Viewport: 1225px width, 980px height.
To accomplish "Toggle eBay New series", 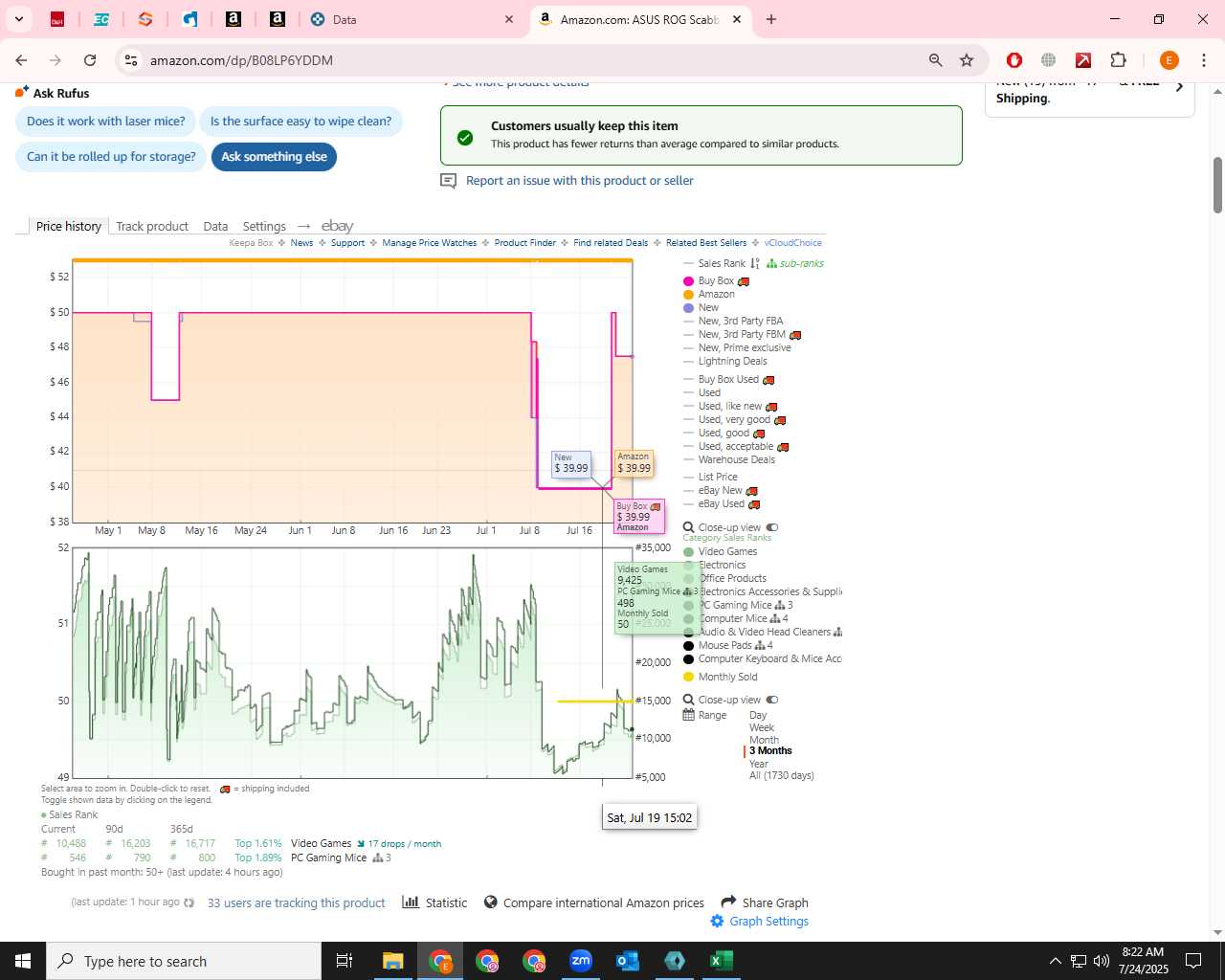I will 721,491.
